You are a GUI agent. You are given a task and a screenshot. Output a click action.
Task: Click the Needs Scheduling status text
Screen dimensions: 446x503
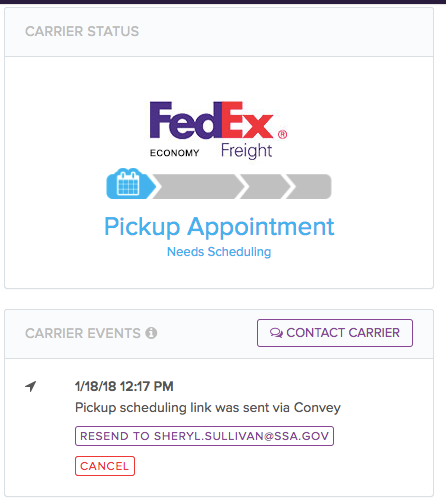click(219, 252)
